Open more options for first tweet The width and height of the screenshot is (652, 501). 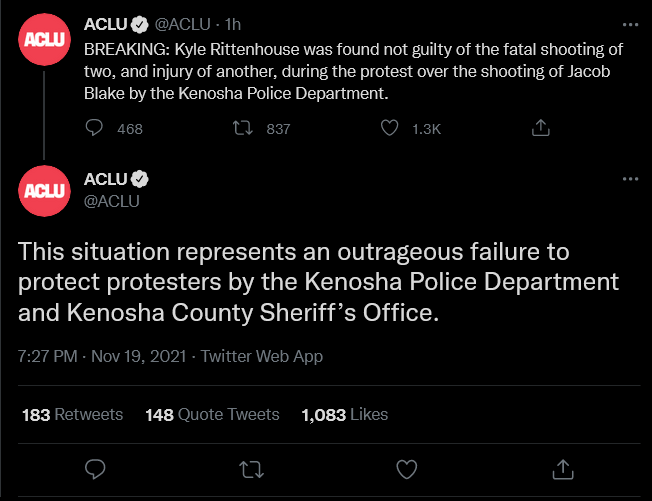[629, 24]
